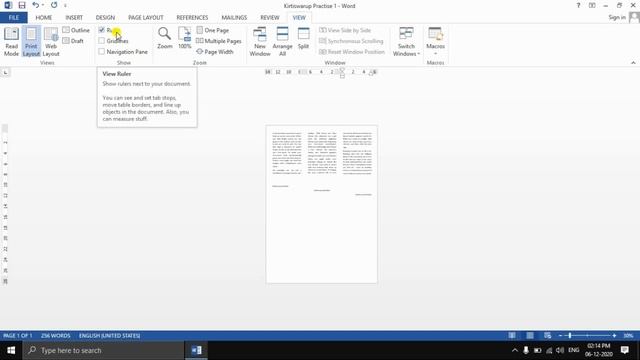Arrange All open windows

point(282,41)
